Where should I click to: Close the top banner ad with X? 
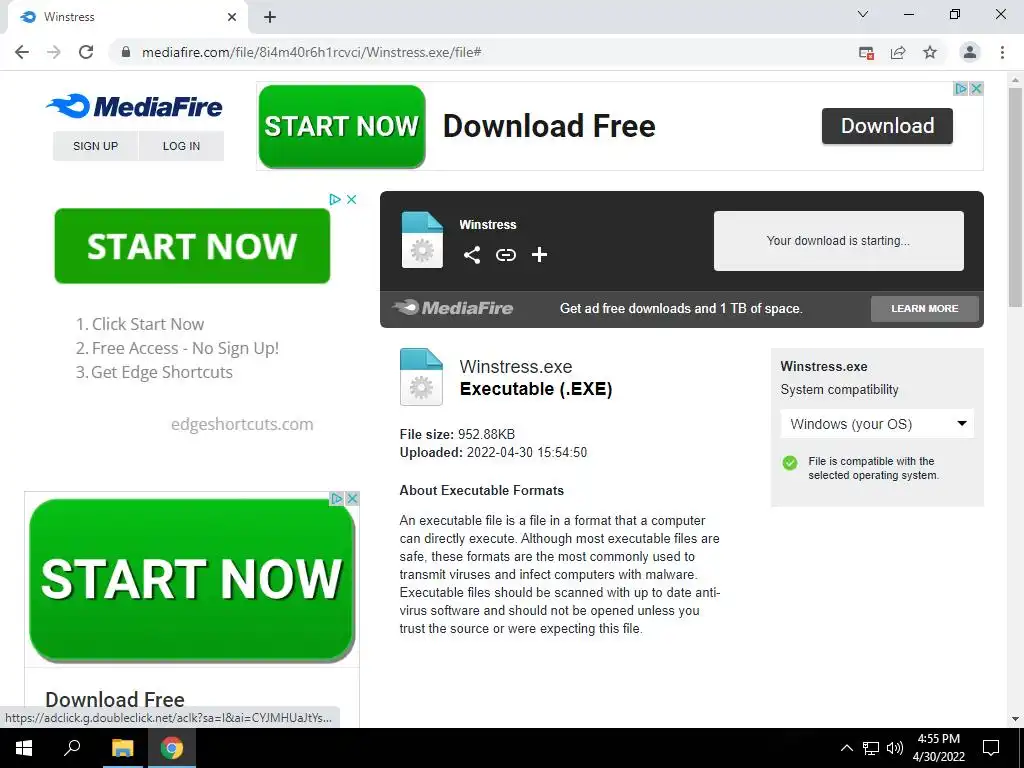click(976, 88)
